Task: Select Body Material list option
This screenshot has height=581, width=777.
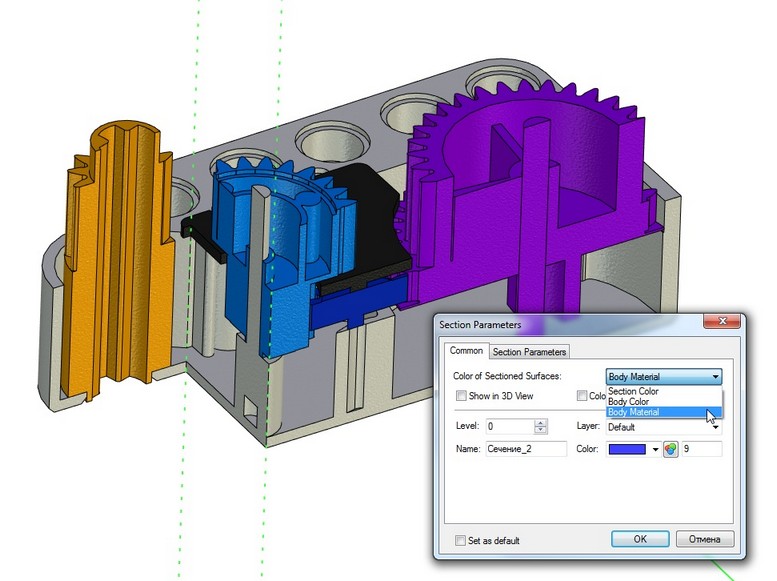Action: click(634, 412)
